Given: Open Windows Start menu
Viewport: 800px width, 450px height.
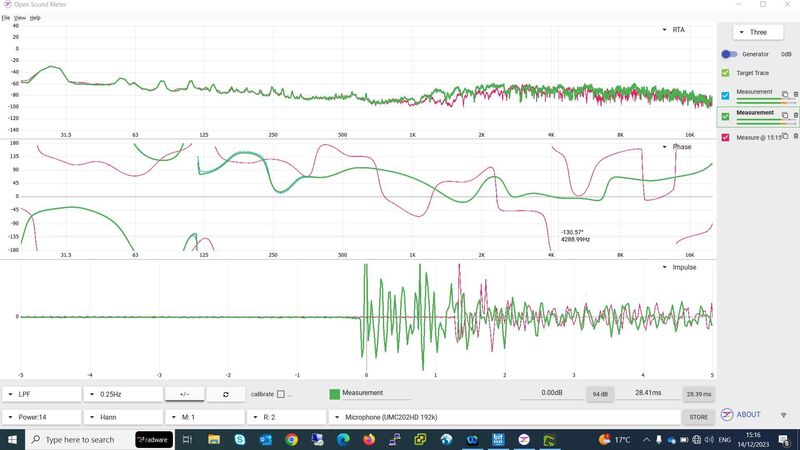Looking at the screenshot, I should [12, 439].
